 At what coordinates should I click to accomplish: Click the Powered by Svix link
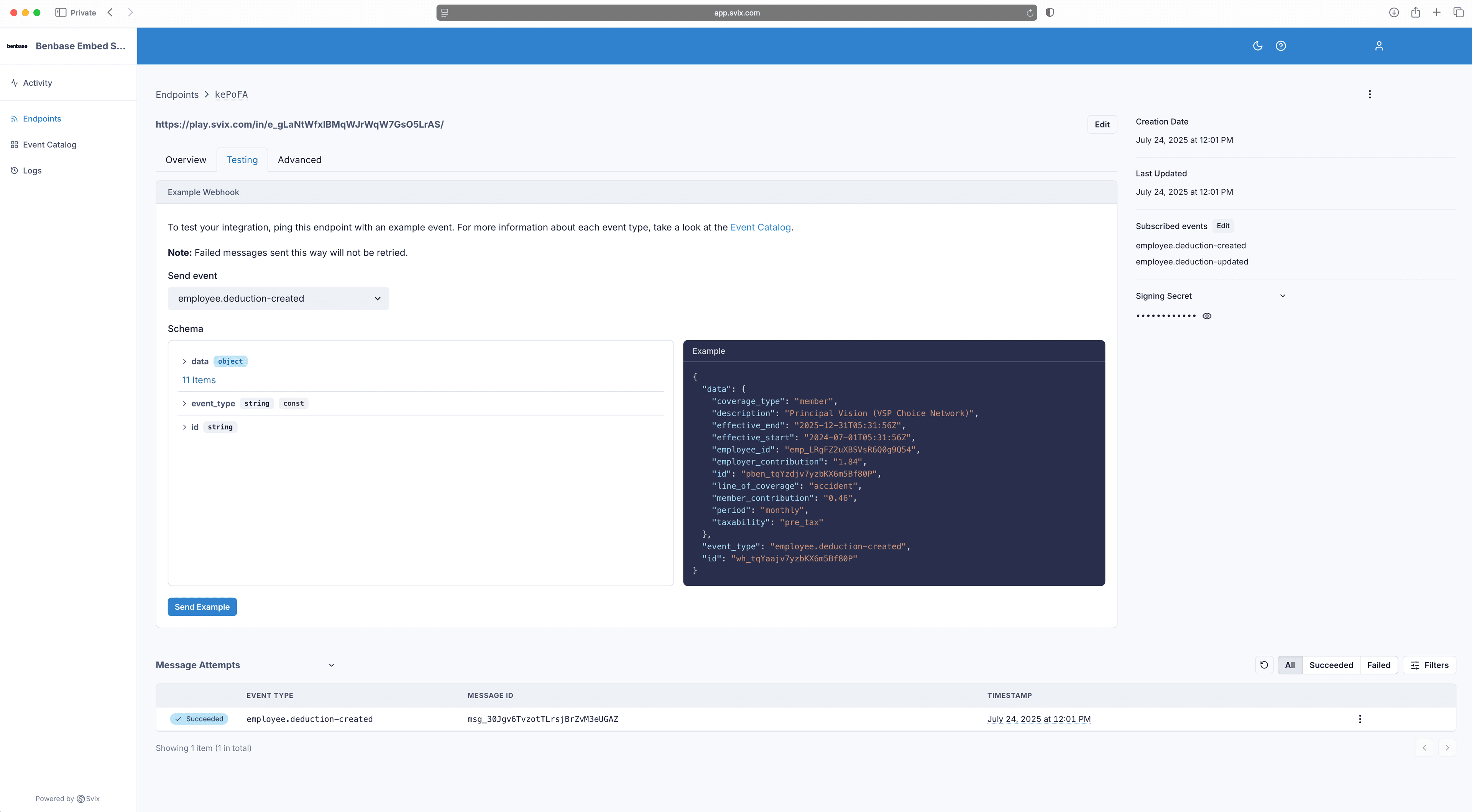(67, 799)
